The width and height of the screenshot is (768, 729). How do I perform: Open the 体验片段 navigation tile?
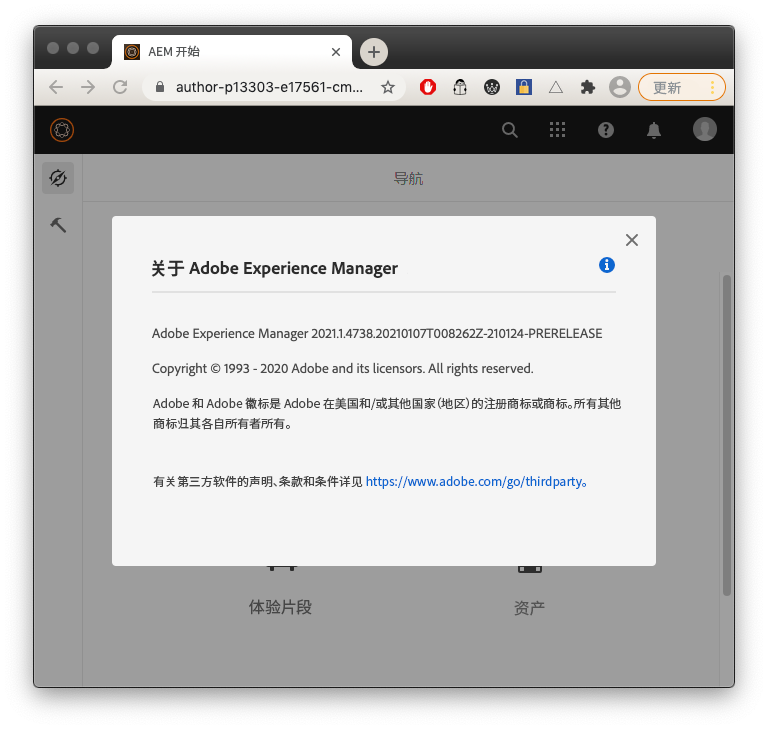coord(280,607)
